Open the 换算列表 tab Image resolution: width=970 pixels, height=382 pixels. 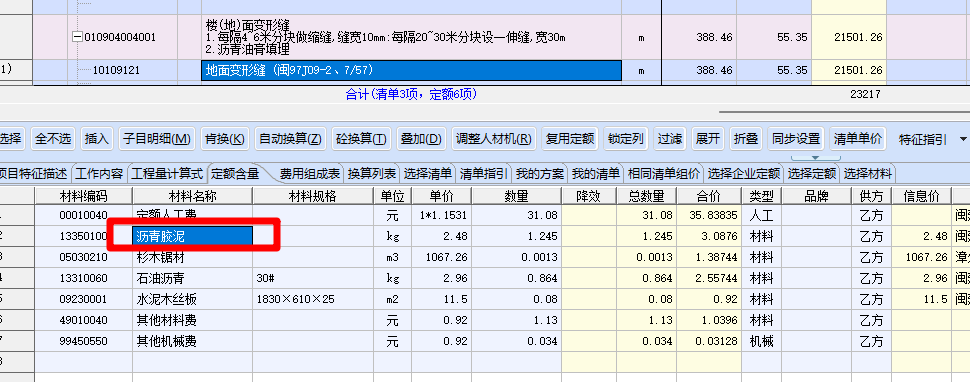tap(372, 174)
